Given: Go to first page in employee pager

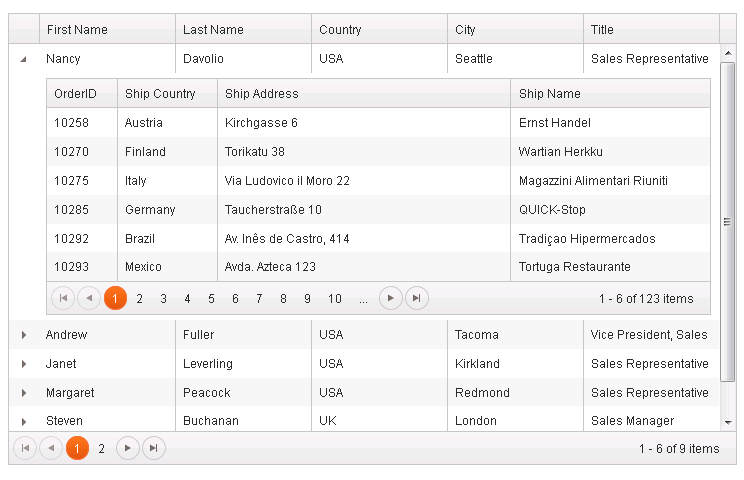Looking at the screenshot, I should [25, 448].
